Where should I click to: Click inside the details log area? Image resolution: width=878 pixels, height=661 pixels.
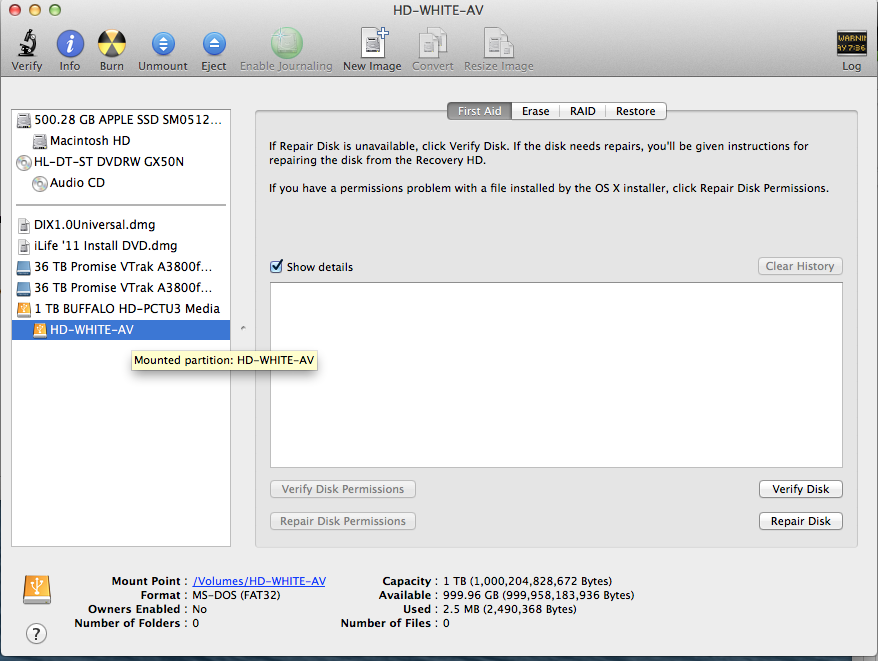coord(556,375)
